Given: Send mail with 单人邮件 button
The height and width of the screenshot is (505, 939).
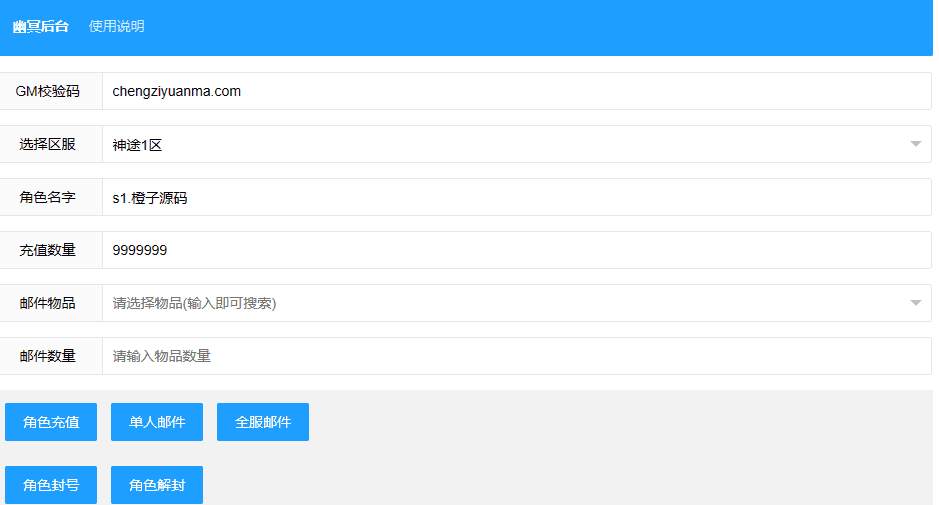Looking at the screenshot, I should click(x=157, y=422).
